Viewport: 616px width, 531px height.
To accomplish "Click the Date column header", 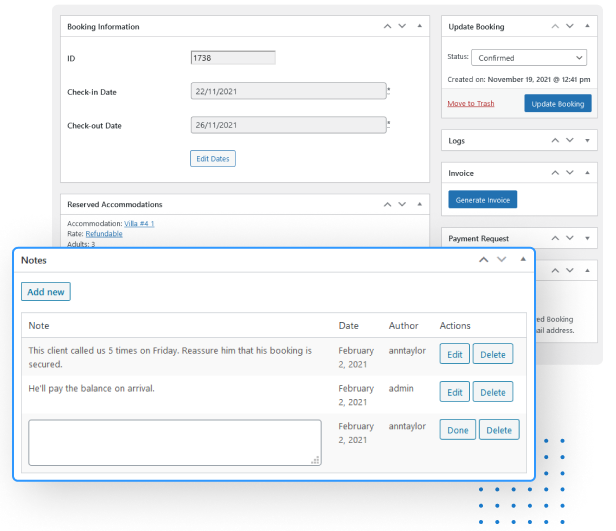I will [348, 326].
